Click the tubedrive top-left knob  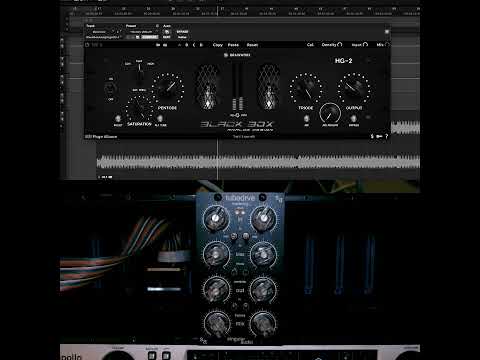pyautogui.click(x=216, y=218)
